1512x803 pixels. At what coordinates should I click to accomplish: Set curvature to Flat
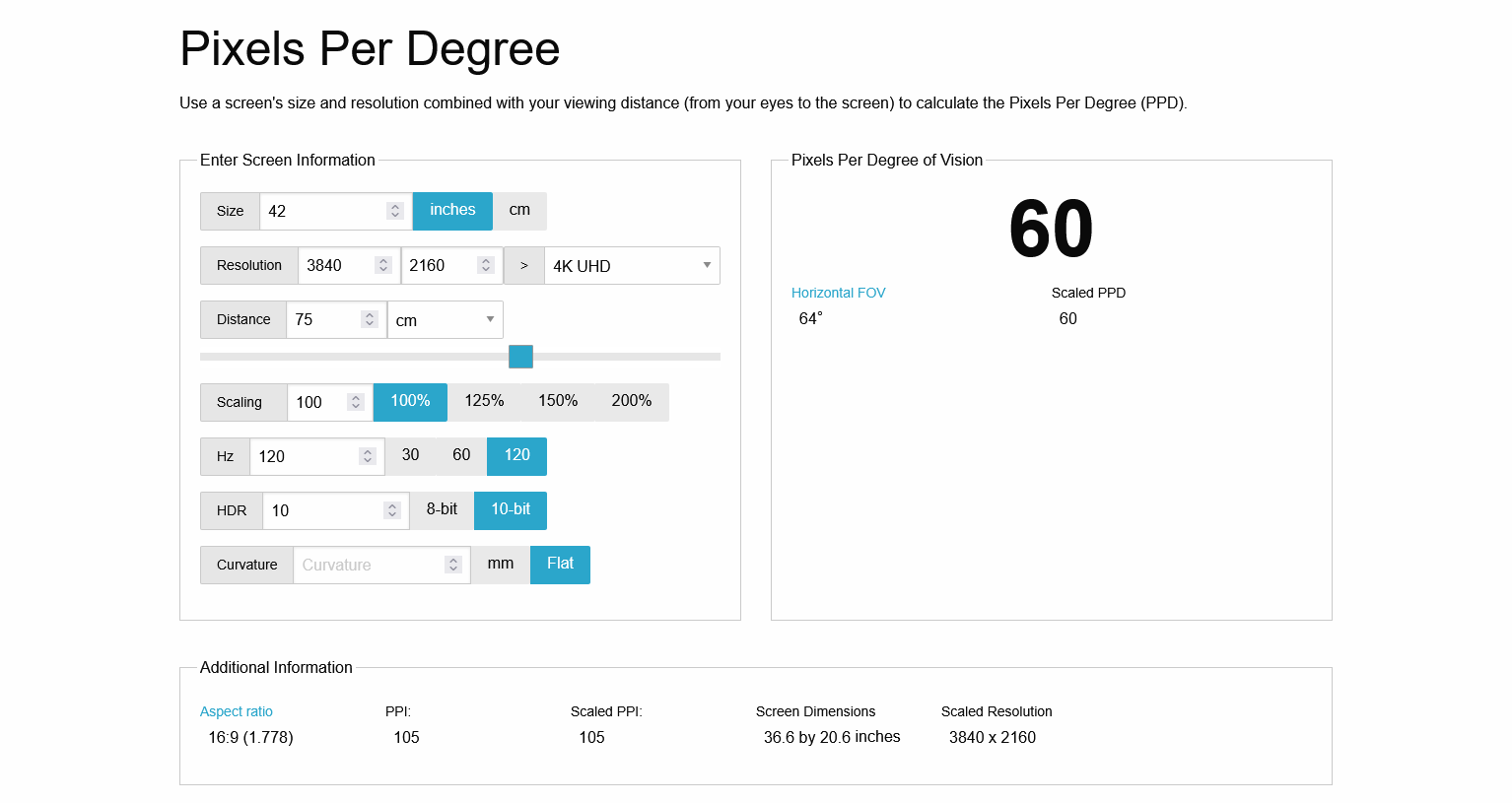tap(560, 565)
